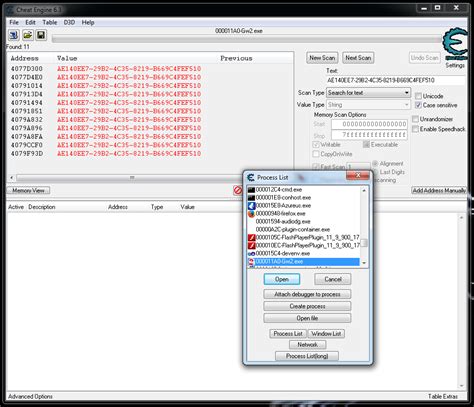Toggle the CopyOnWrite checkbox
The height and width of the screenshot is (407, 474).
coord(316,154)
